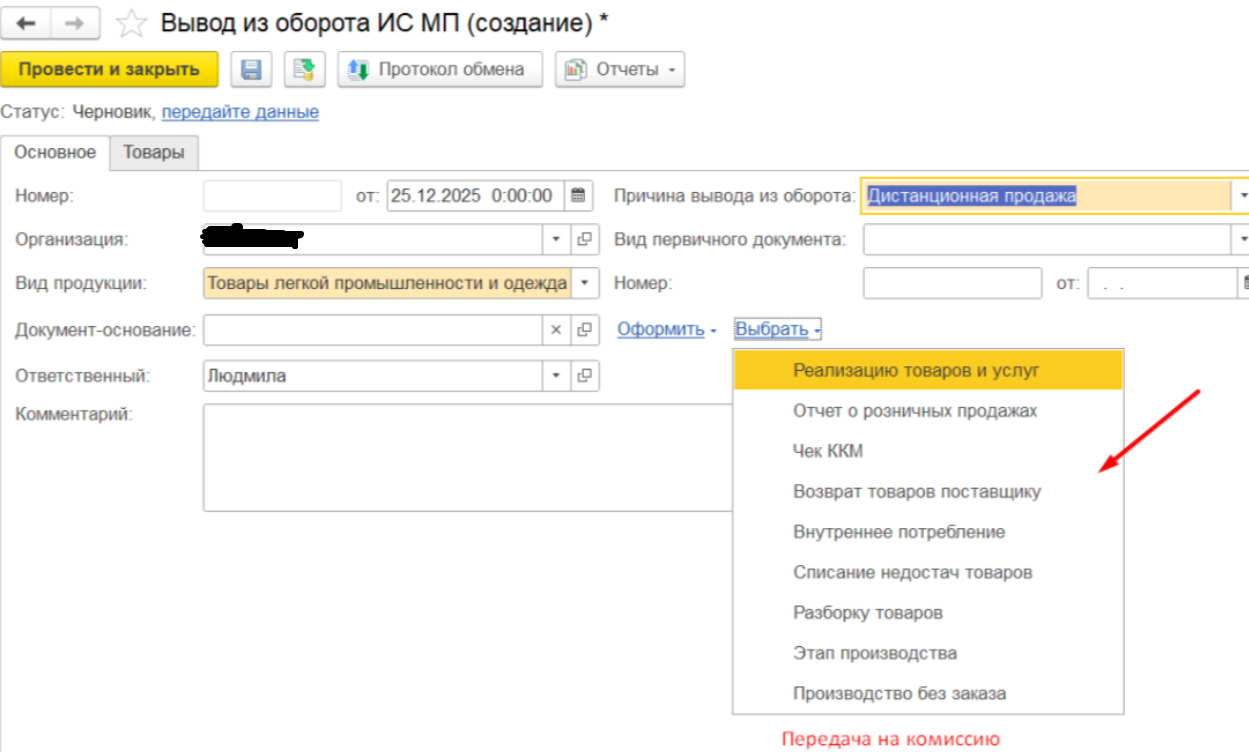Image resolution: width=1249 pixels, height=752 pixels.
Task: Choose Возврат товаров поставщику from the list
Action: (x=916, y=492)
